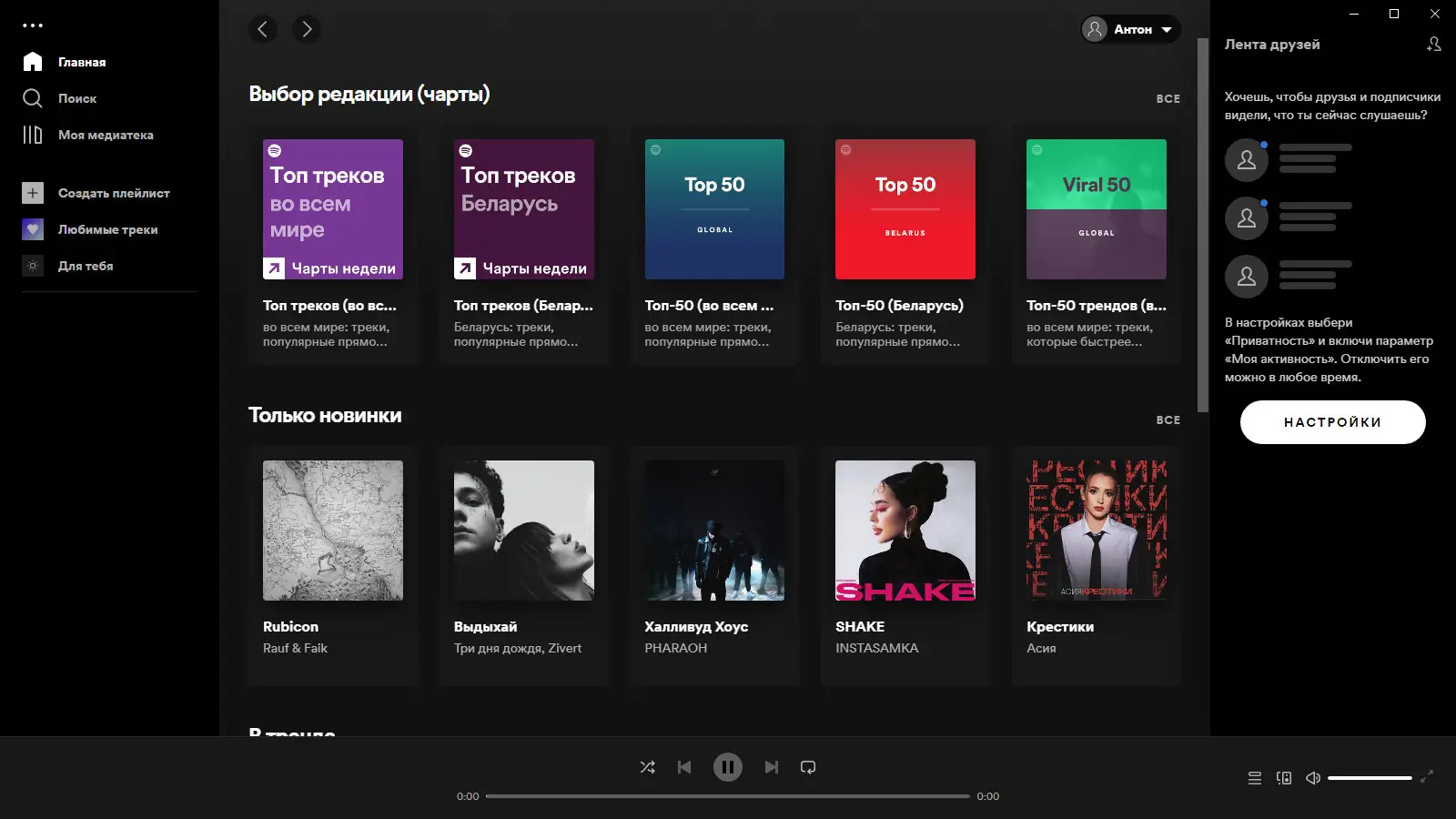Click the connect-to-device icon
1456x819 pixels.
point(1284,778)
